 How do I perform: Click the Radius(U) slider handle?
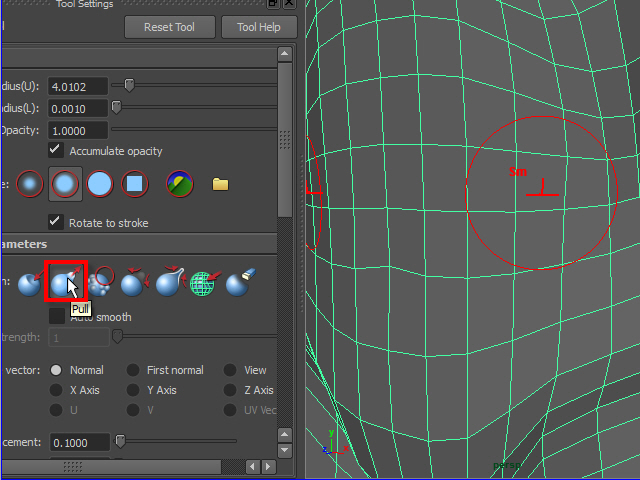click(x=129, y=86)
